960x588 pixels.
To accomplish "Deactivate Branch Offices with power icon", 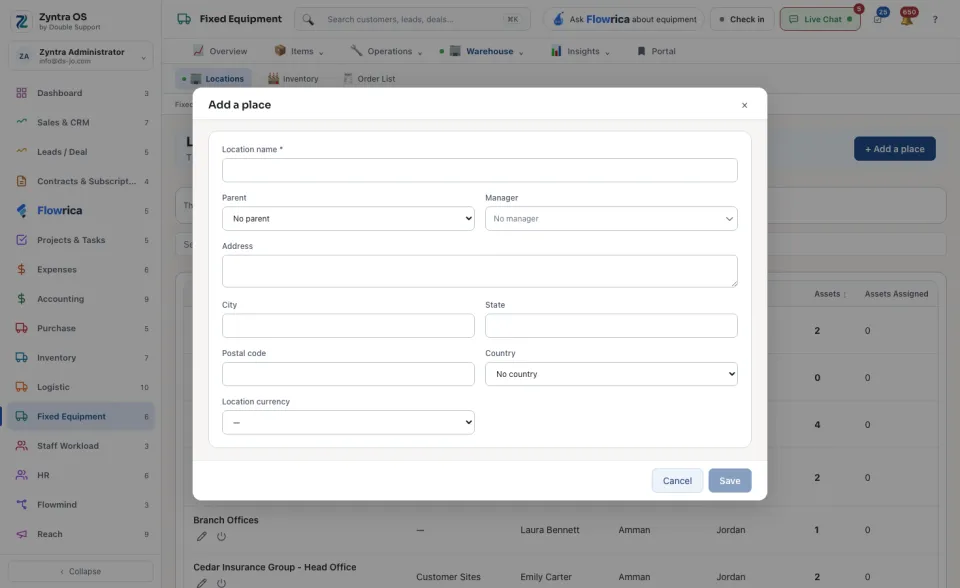I will point(221,537).
